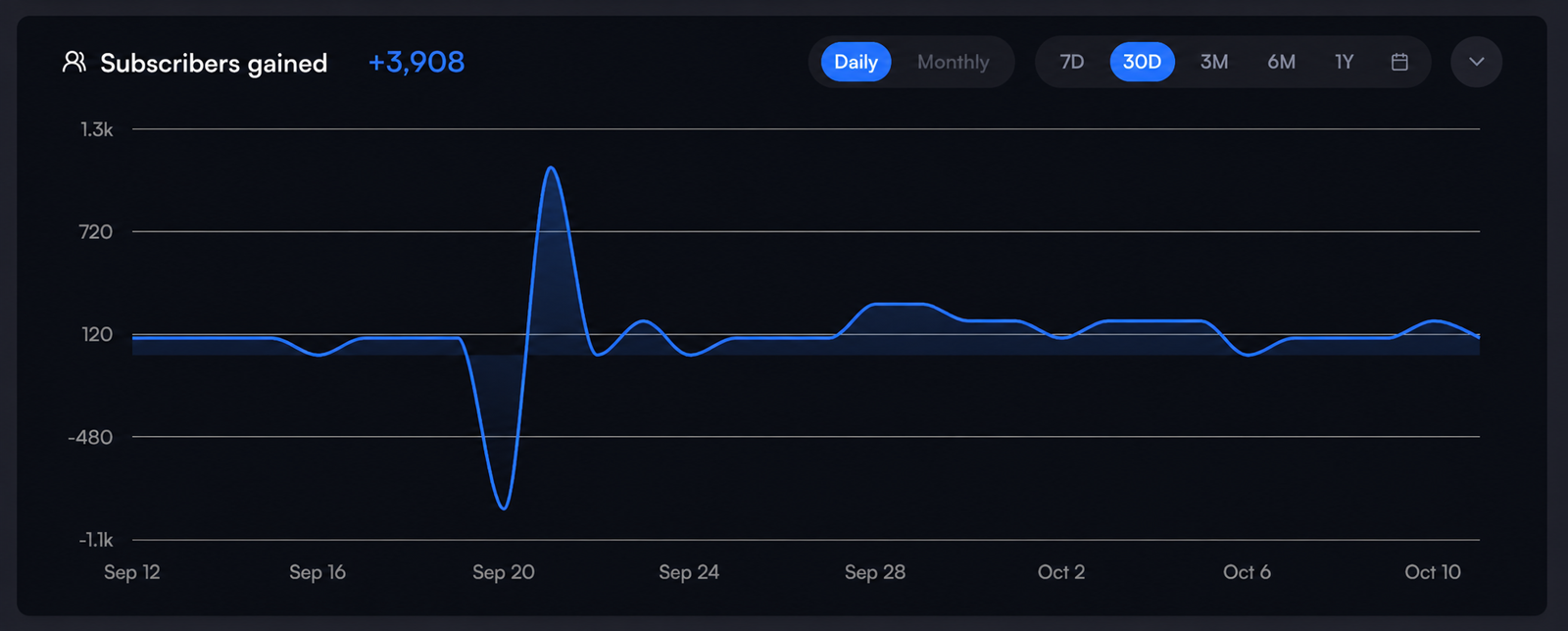Click the Oct 2 date label
Image resolution: width=1568 pixels, height=631 pixels.
click(1061, 572)
